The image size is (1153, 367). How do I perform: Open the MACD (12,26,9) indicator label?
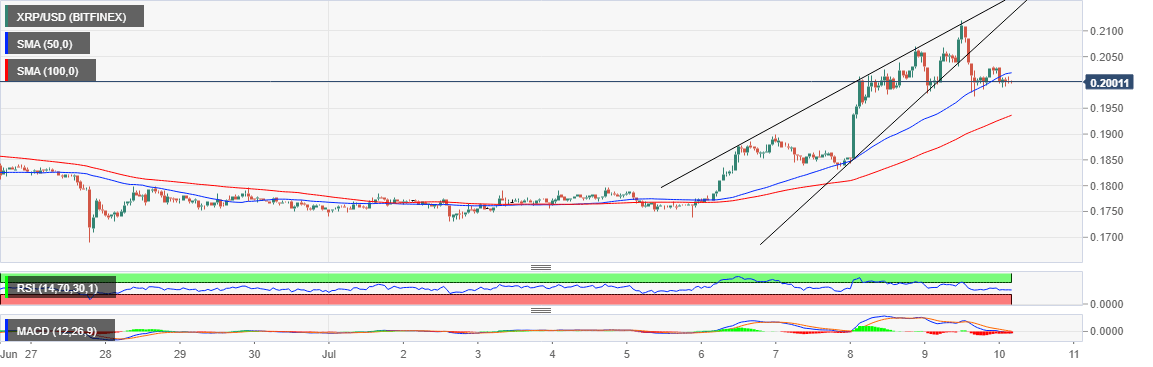60,331
